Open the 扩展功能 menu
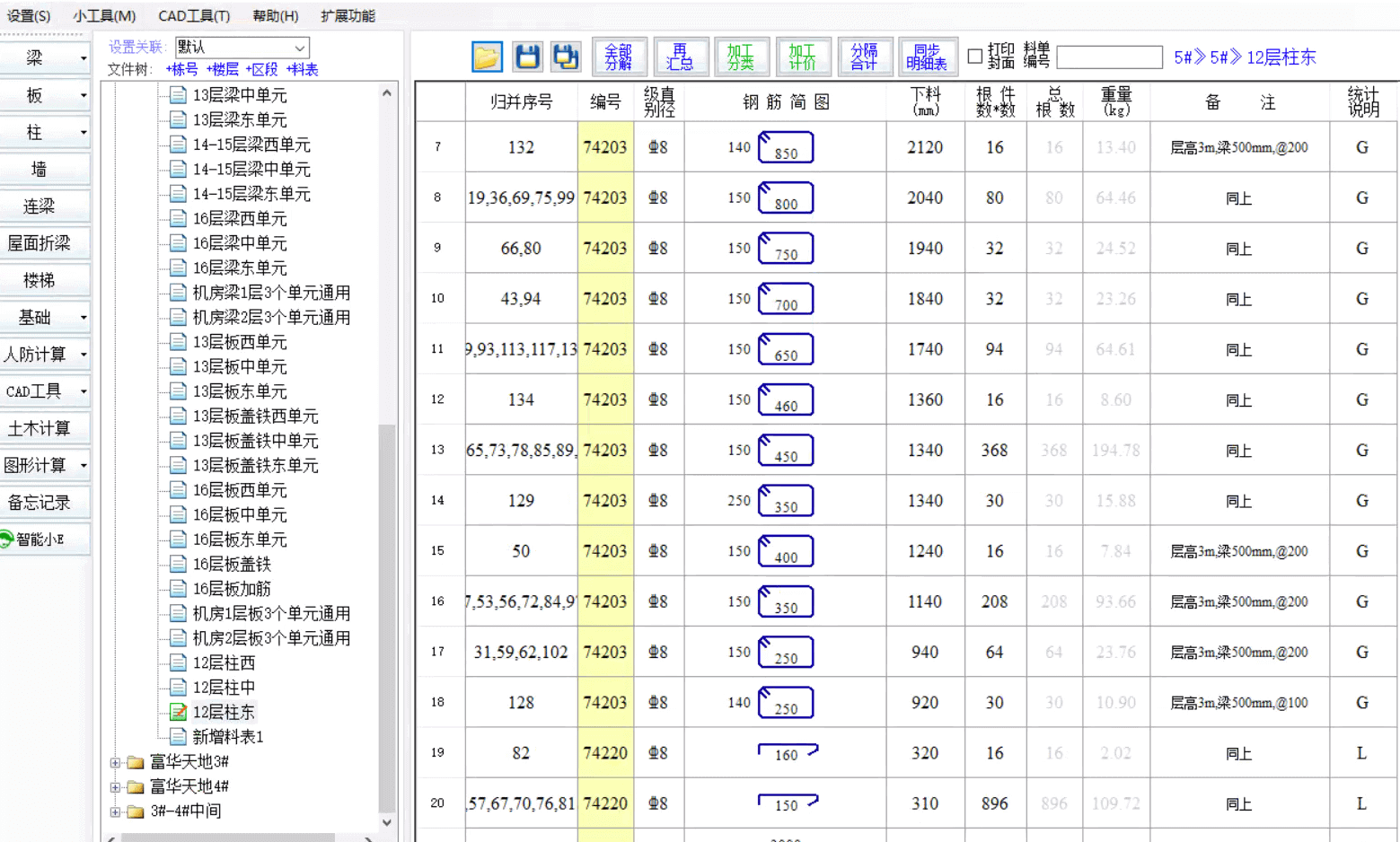 348,16
